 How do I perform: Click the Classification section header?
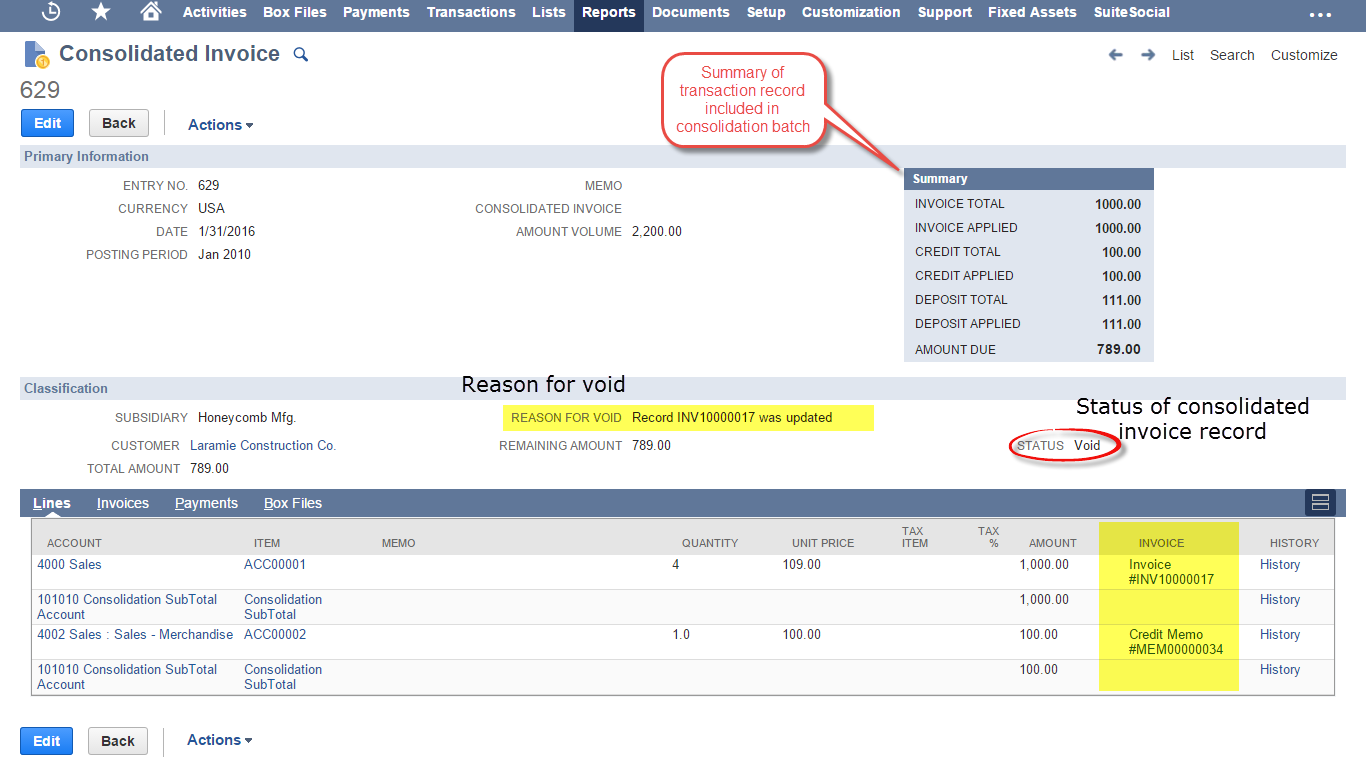click(x=683, y=388)
